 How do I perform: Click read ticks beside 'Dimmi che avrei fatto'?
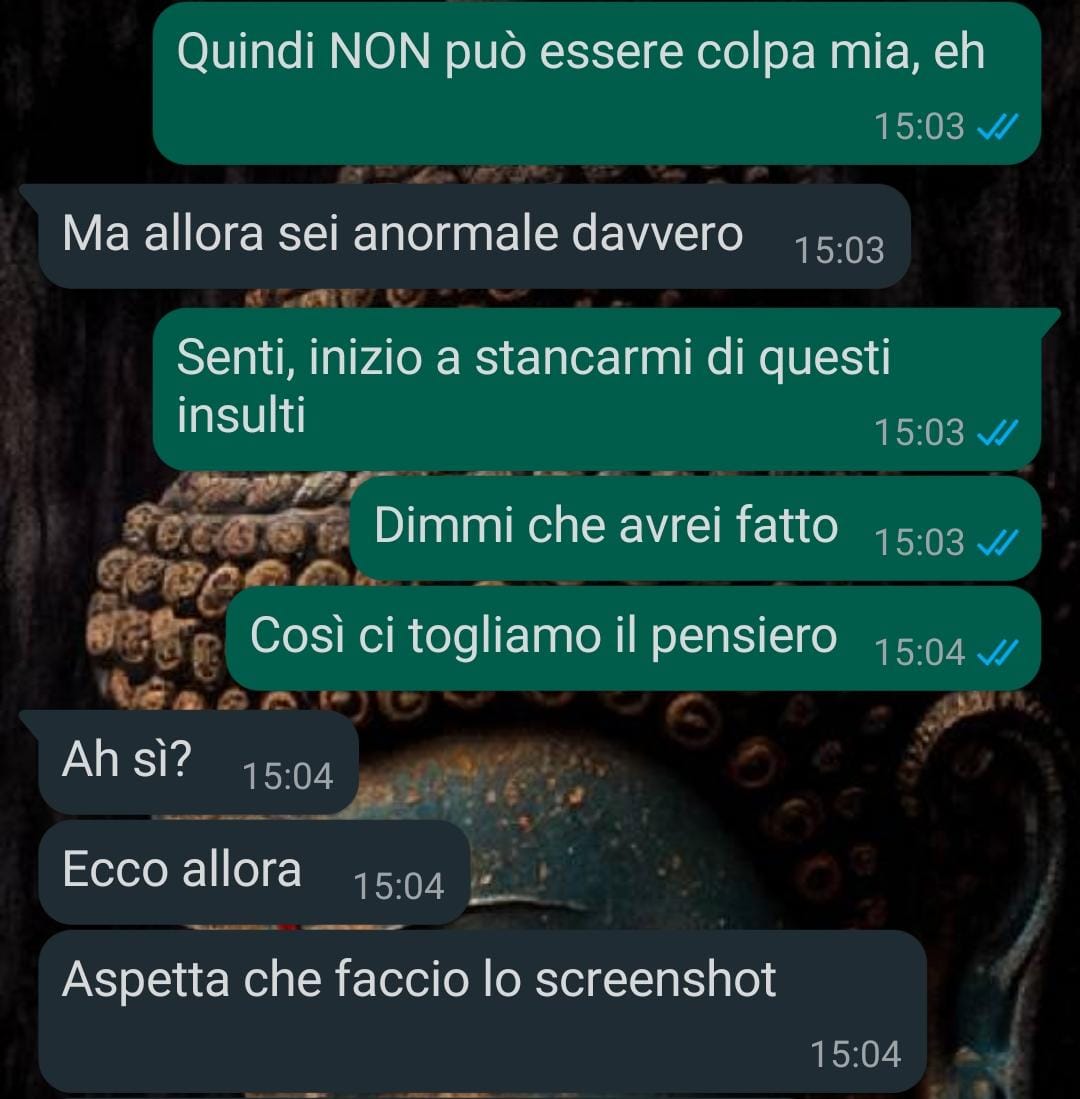(997, 542)
